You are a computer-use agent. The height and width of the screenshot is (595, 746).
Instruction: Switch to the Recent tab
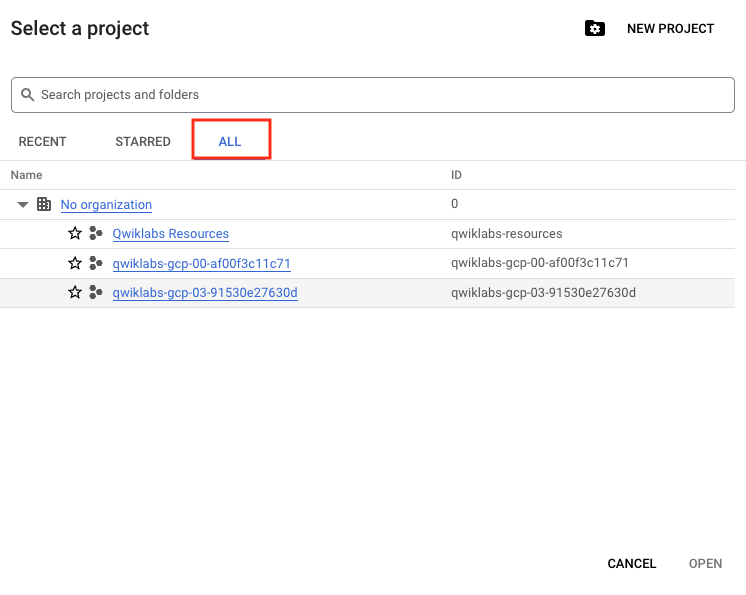(x=42, y=142)
